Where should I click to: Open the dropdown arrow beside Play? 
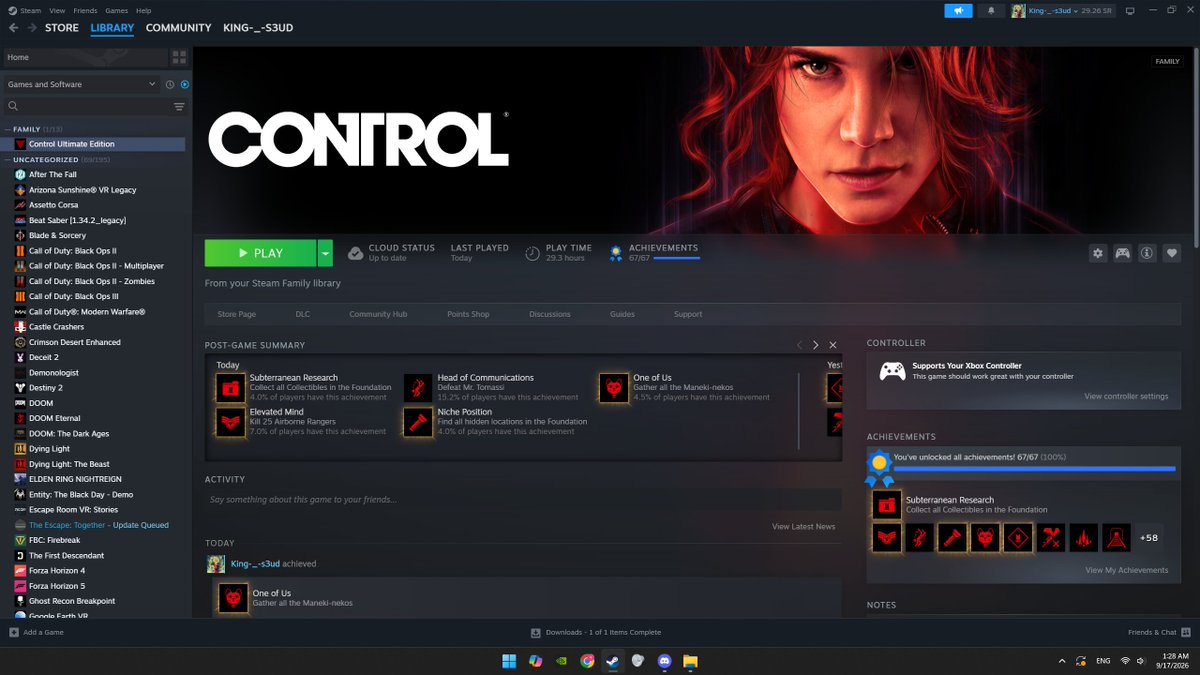pyautogui.click(x=325, y=253)
